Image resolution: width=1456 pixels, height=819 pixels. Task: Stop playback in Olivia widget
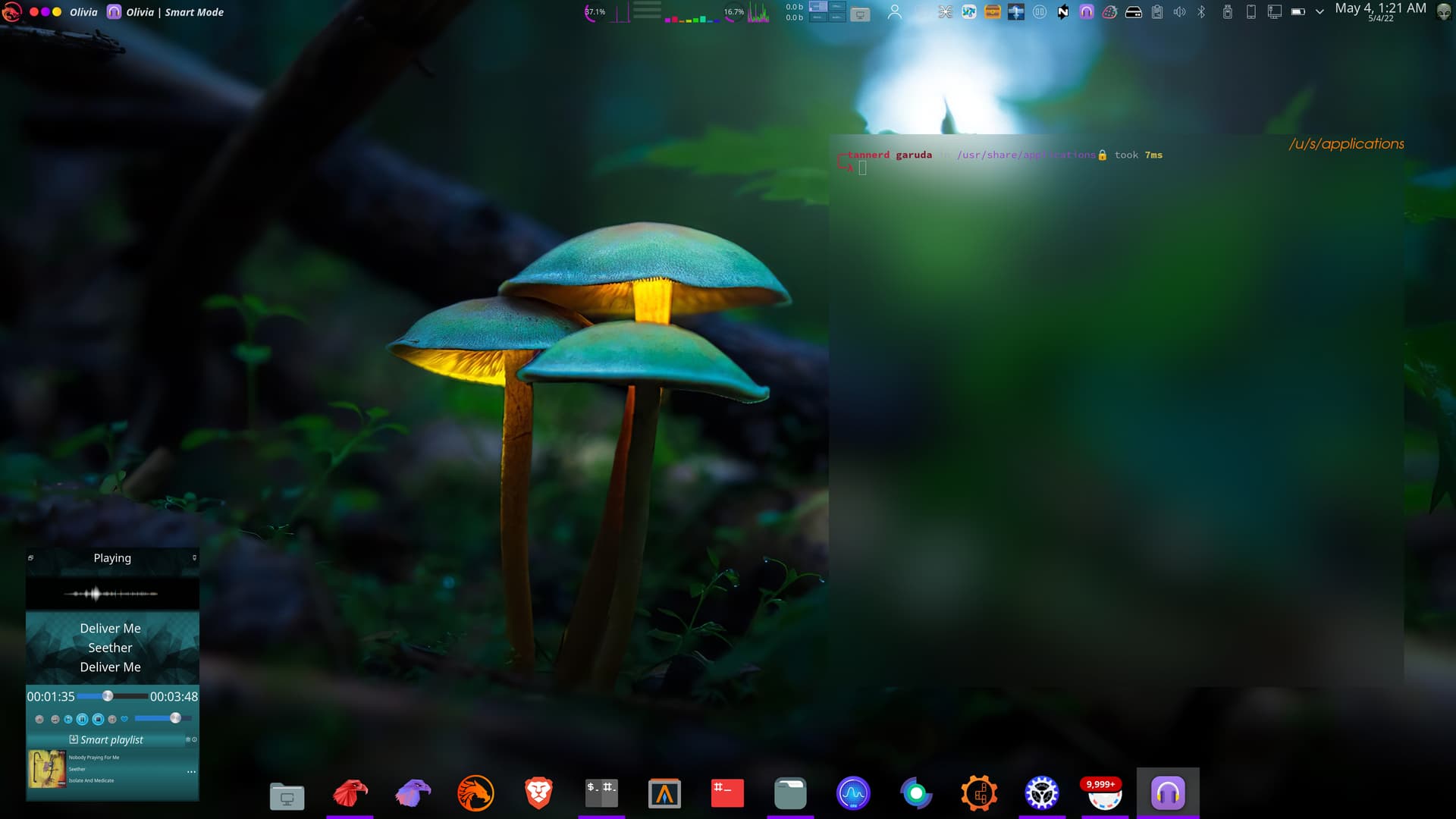[x=98, y=719]
